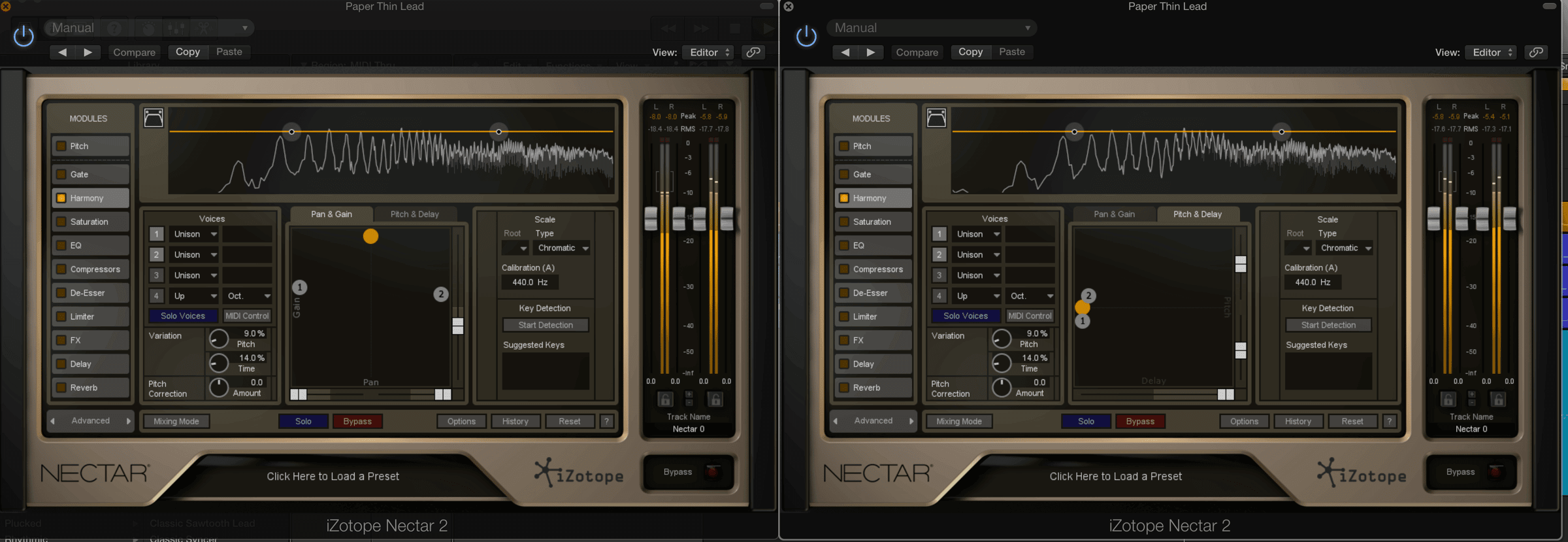Open View Editor dropdown in left window
This screenshot has width=1568, height=542.
tap(708, 52)
